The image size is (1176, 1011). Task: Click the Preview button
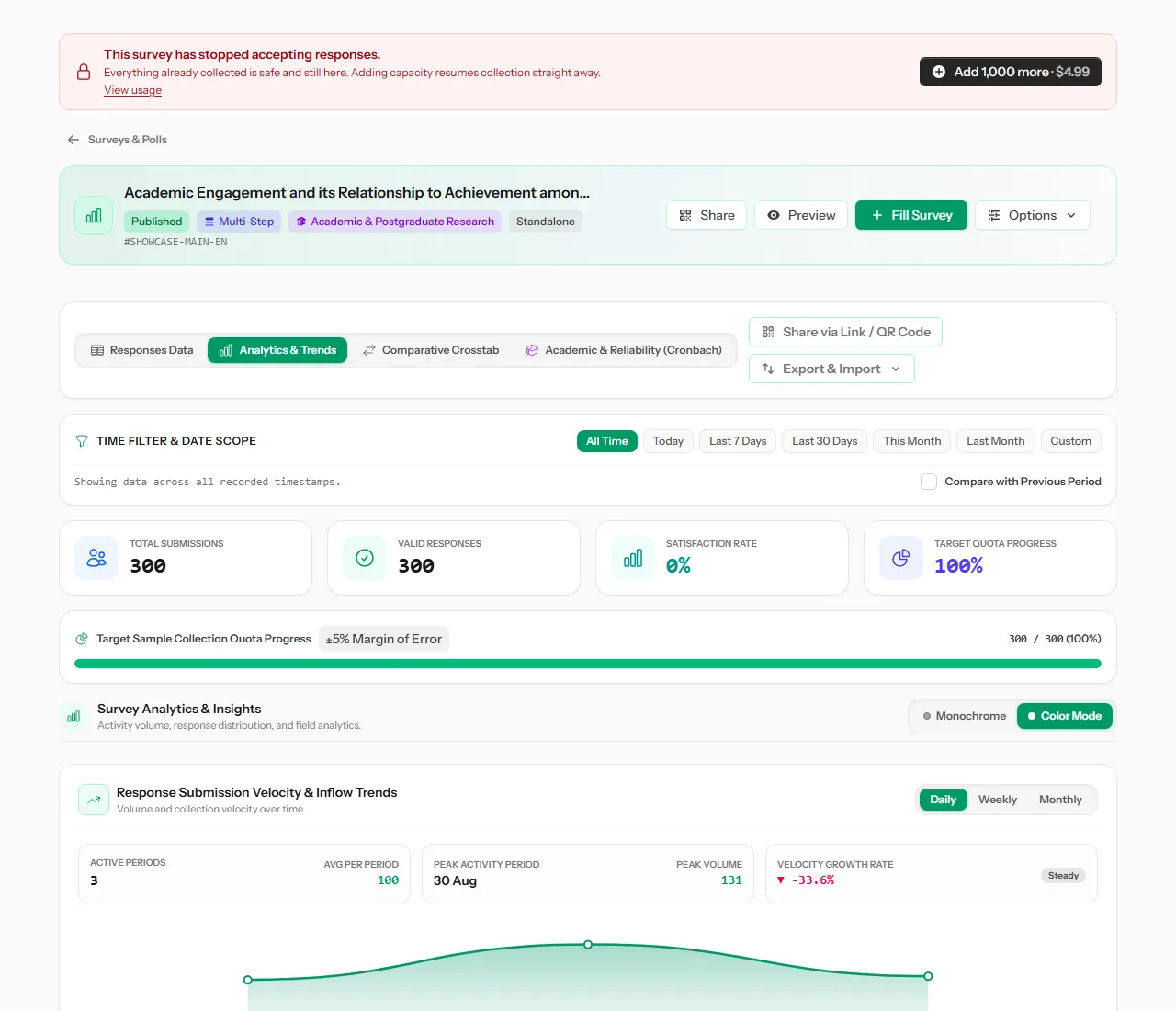801,215
